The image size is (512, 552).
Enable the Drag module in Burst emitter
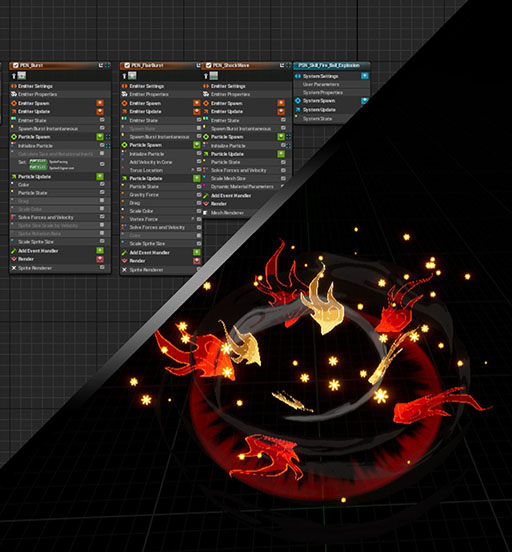(x=102, y=200)
